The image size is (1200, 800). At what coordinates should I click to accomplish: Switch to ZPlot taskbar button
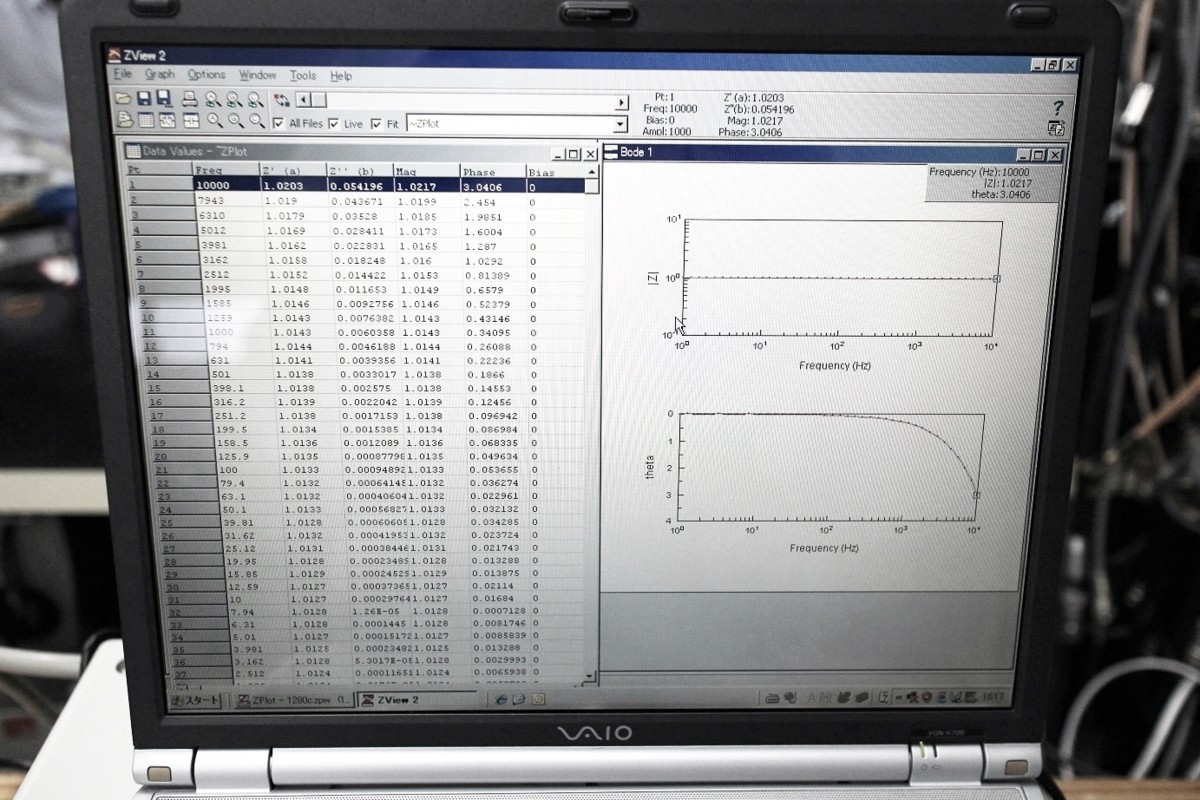[295, 700]
